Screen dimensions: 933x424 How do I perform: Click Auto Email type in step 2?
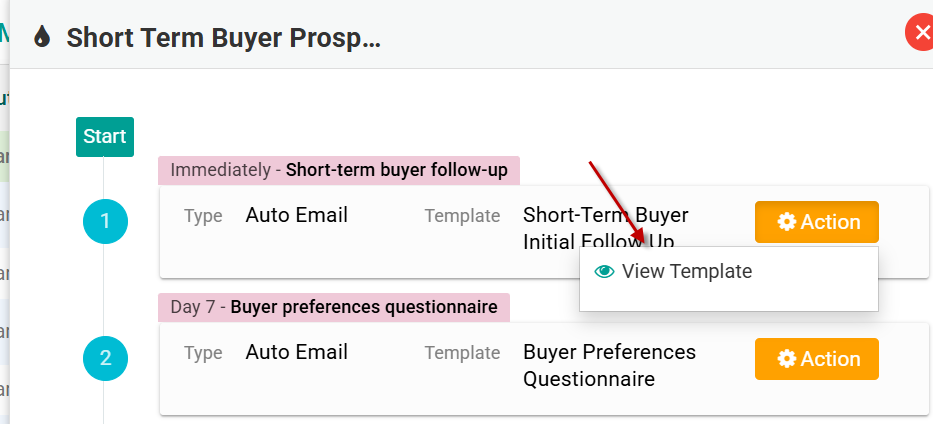[x=297, y=352]
